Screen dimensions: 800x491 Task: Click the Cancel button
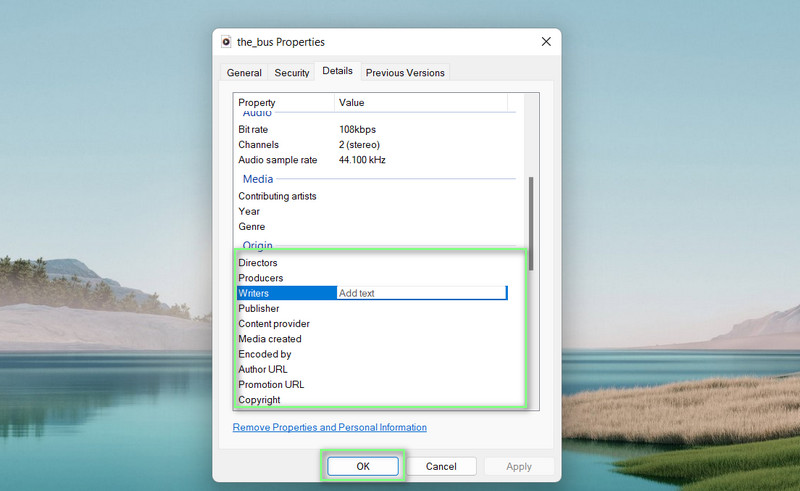(441, 466)
